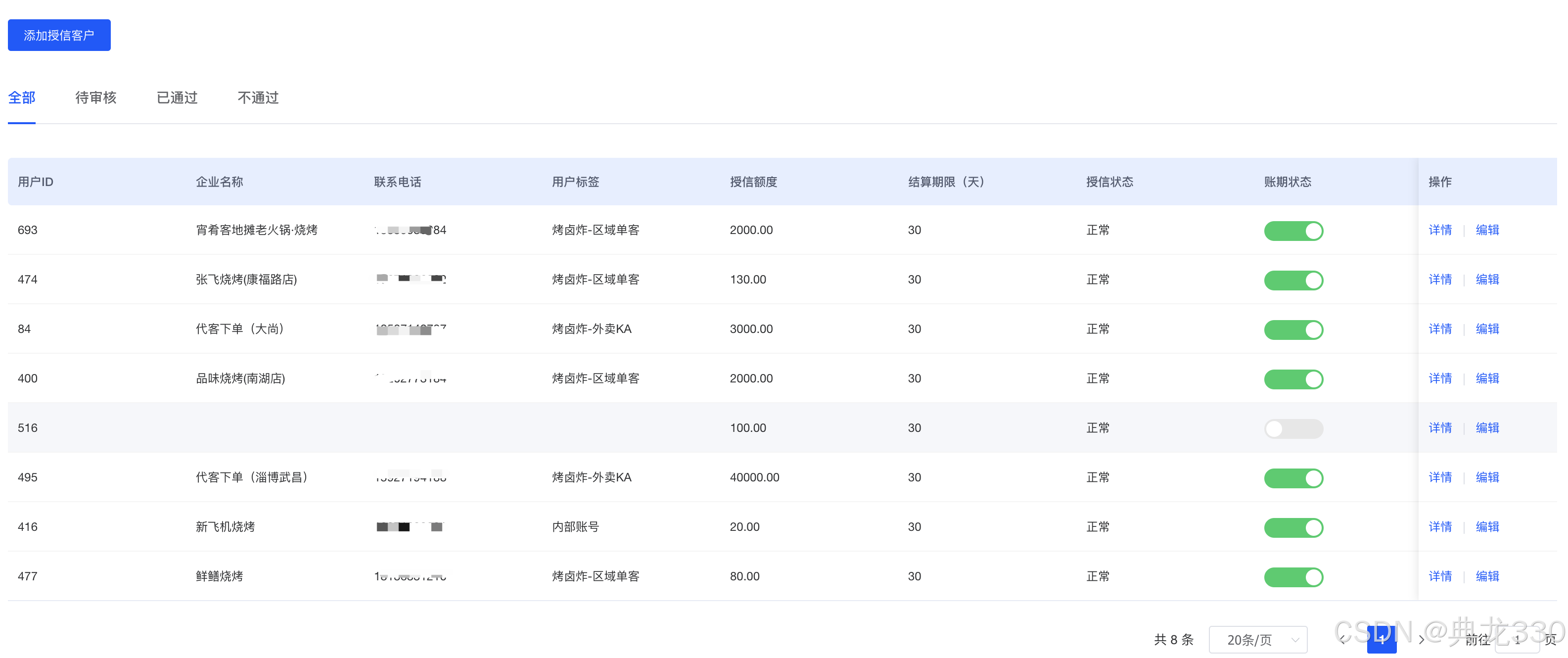Open 详情 for user 474
Viewport: 1568px width, 658px height.
[1439, 280]
